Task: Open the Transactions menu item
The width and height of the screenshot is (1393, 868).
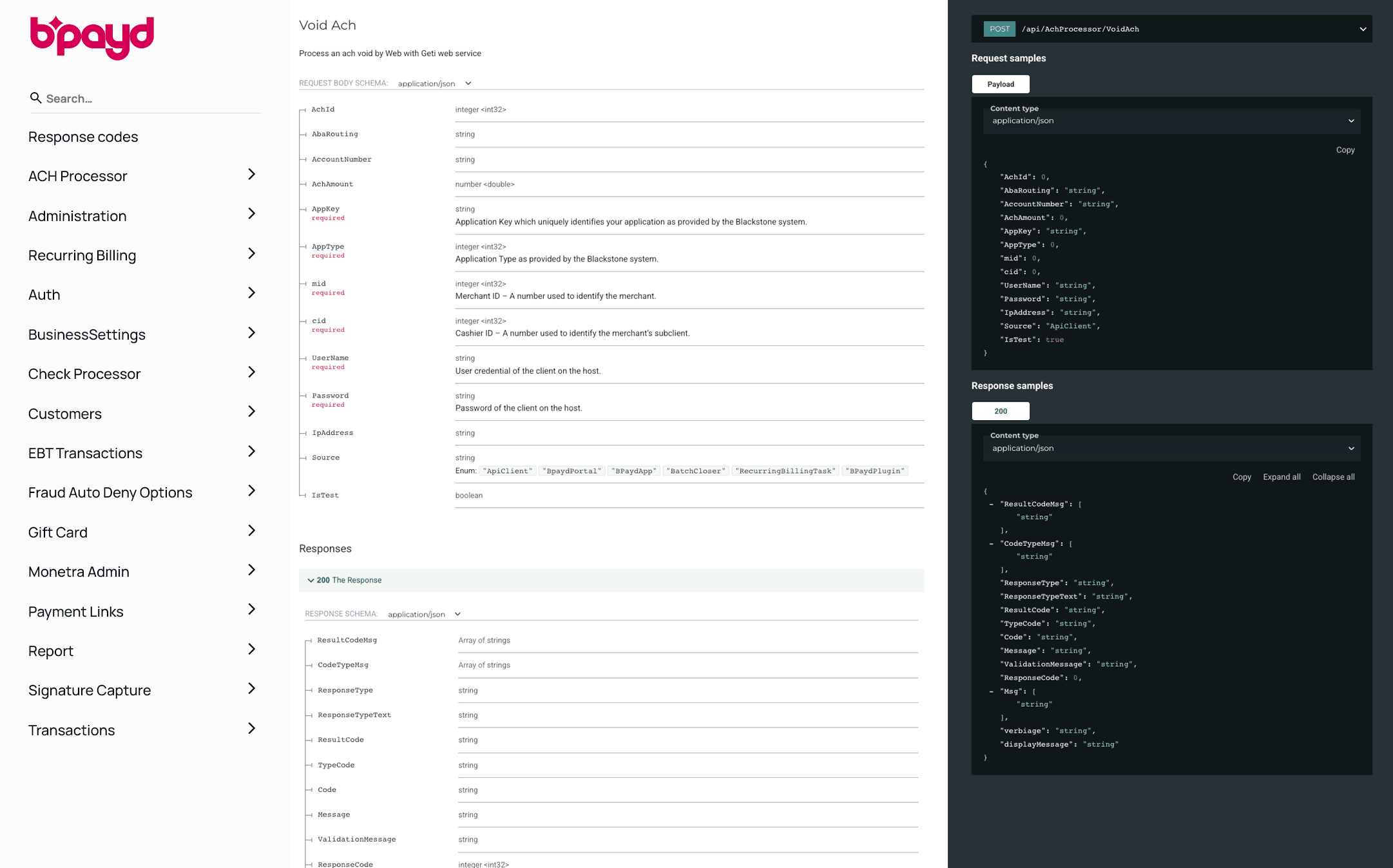Action: [x=72, y=730]
